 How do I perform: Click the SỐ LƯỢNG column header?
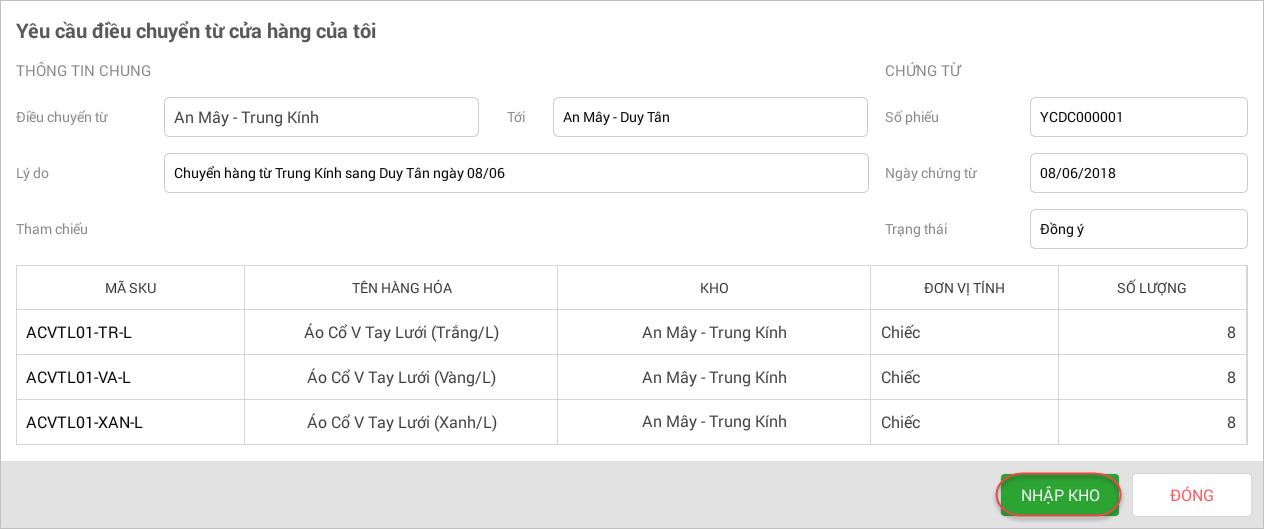tap(1151, 288)
